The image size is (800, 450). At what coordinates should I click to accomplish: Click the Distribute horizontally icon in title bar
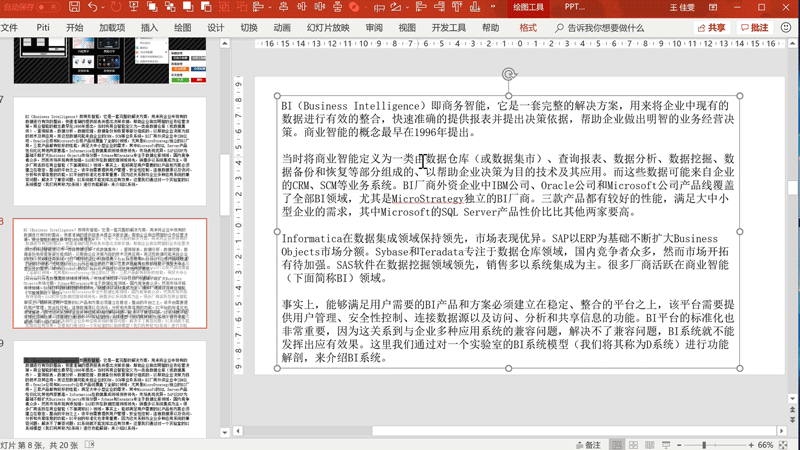[320, 7]
